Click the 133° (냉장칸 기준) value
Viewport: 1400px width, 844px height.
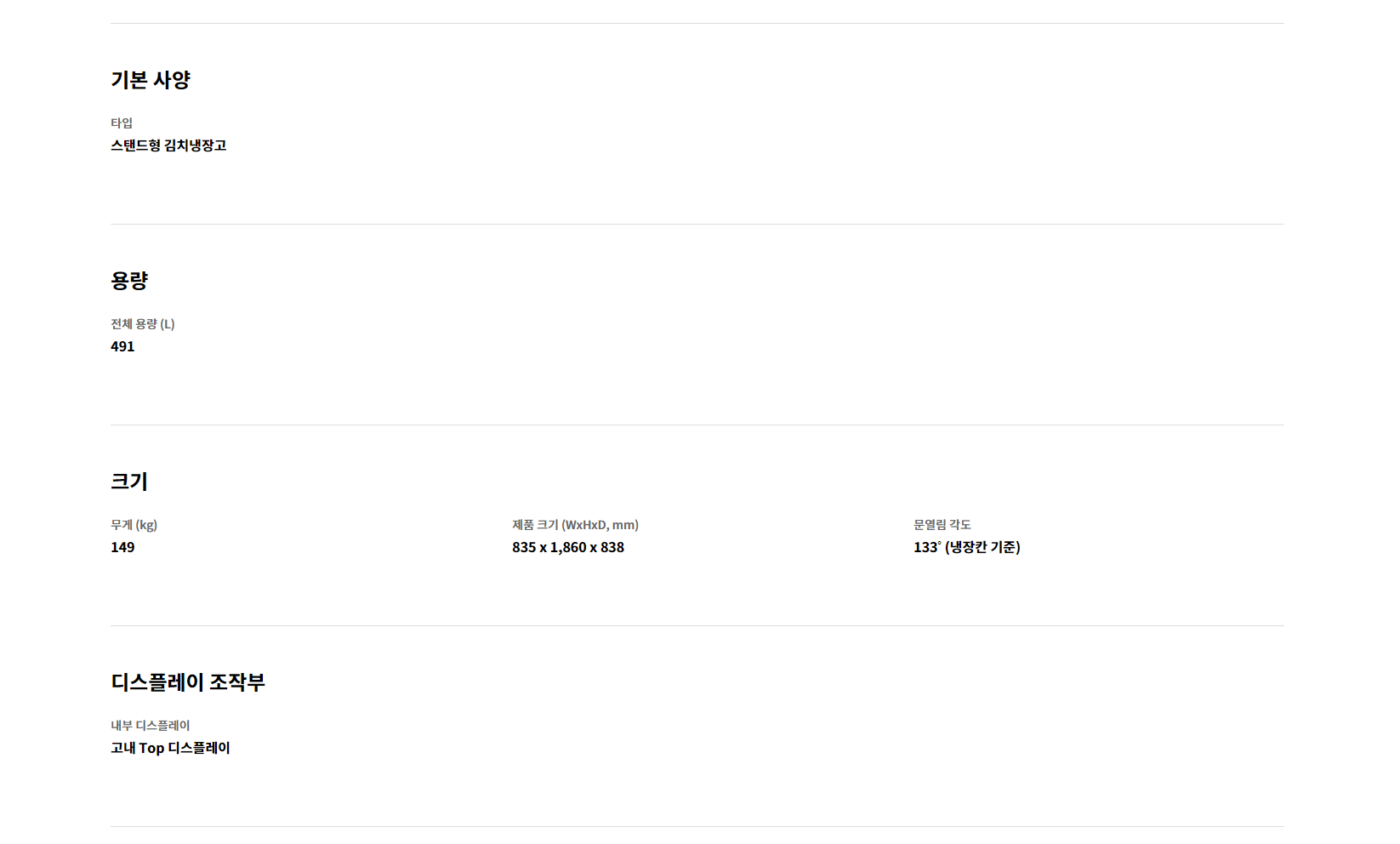(967, 547)
